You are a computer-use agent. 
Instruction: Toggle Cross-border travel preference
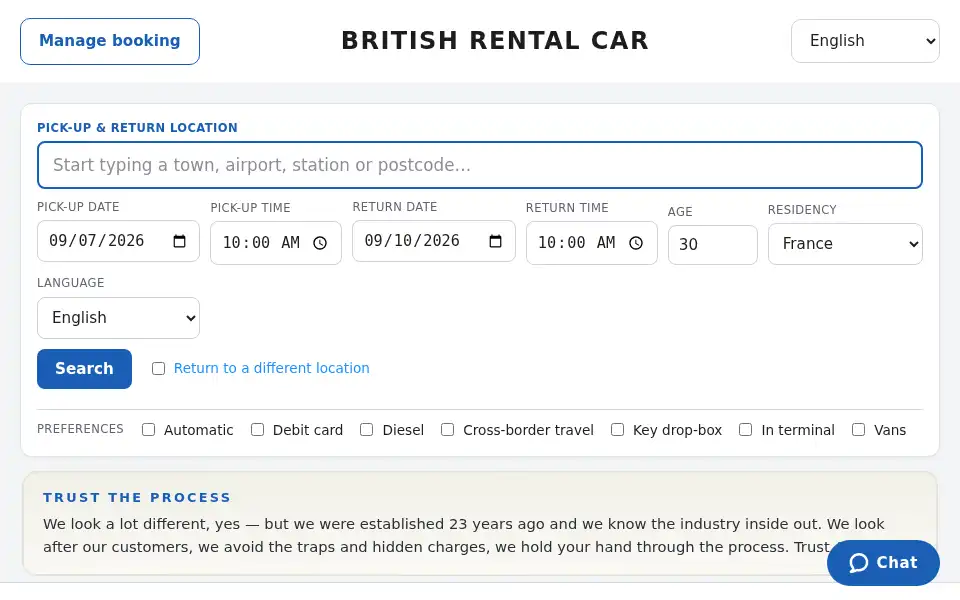(x=448, y=430)
